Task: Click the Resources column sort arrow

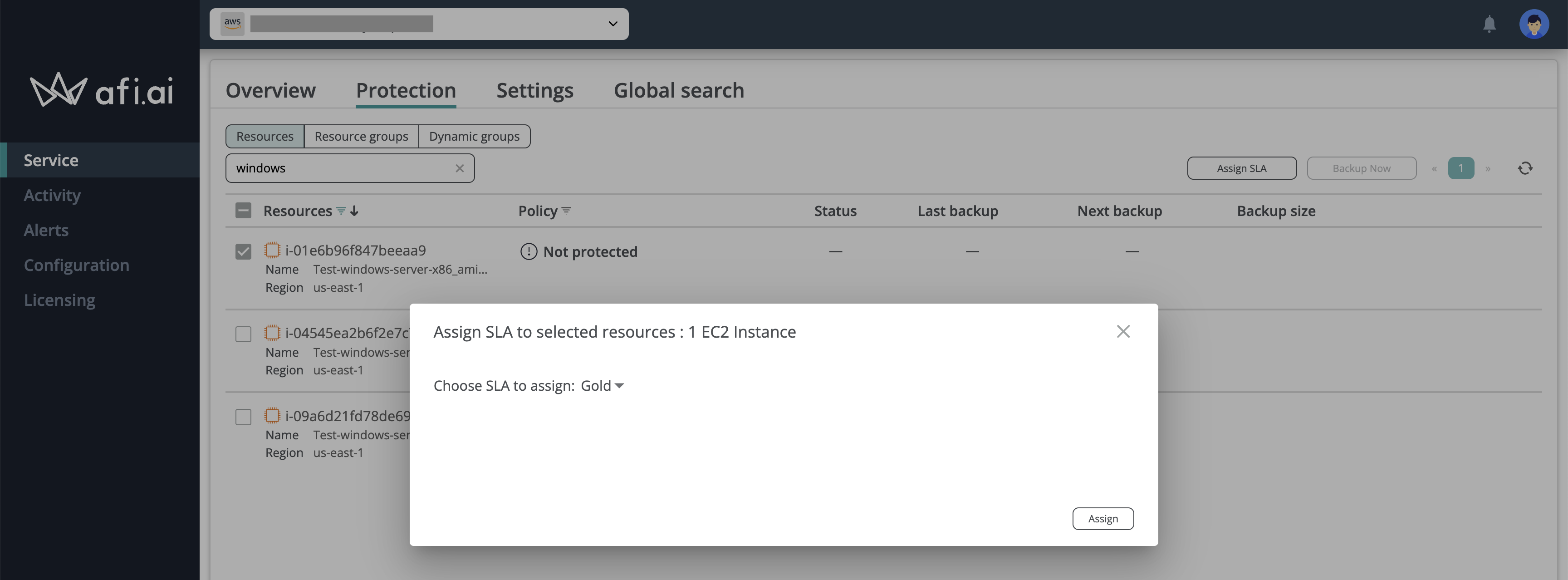Action: [x=354, y=211]
